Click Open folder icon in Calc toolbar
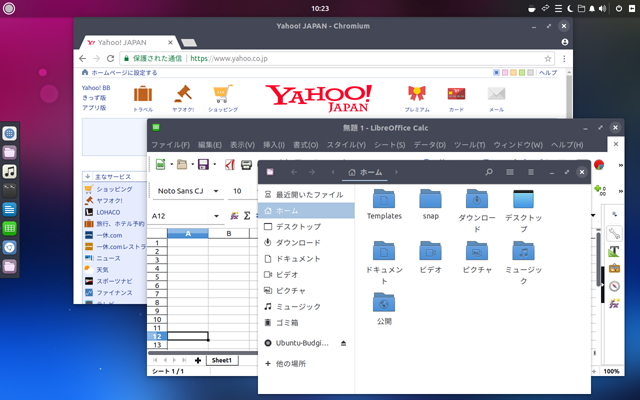 [x=182, y=164]
